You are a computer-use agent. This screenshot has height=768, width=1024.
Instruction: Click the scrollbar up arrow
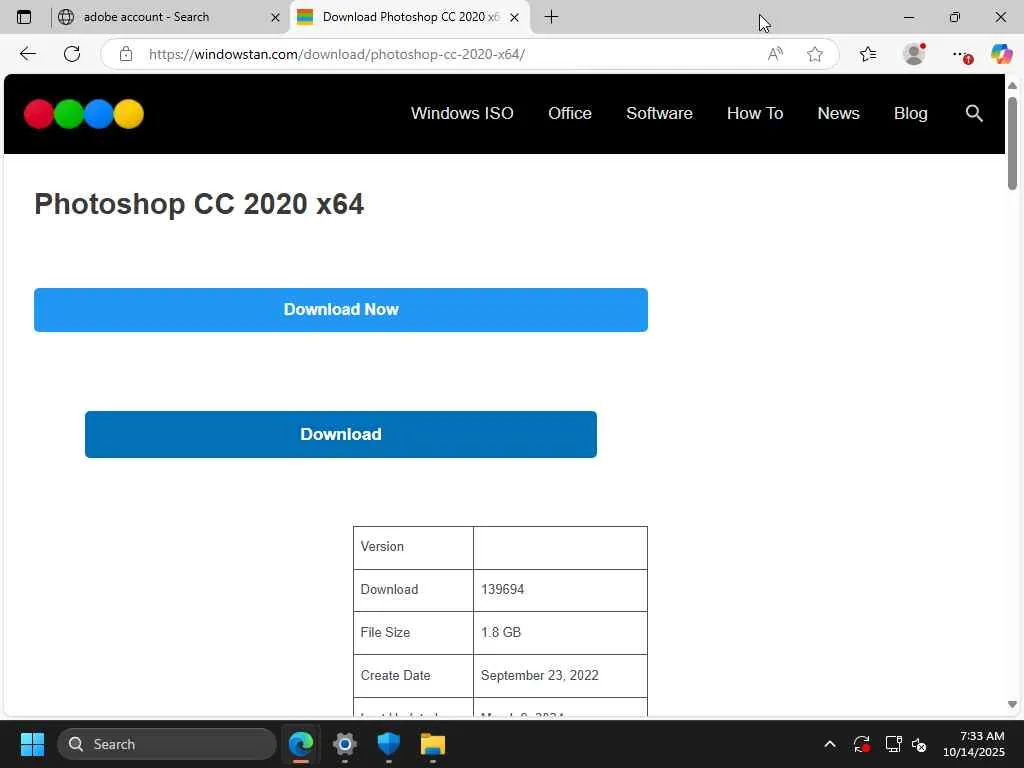pyautogui.click(x=1012, y=86)
